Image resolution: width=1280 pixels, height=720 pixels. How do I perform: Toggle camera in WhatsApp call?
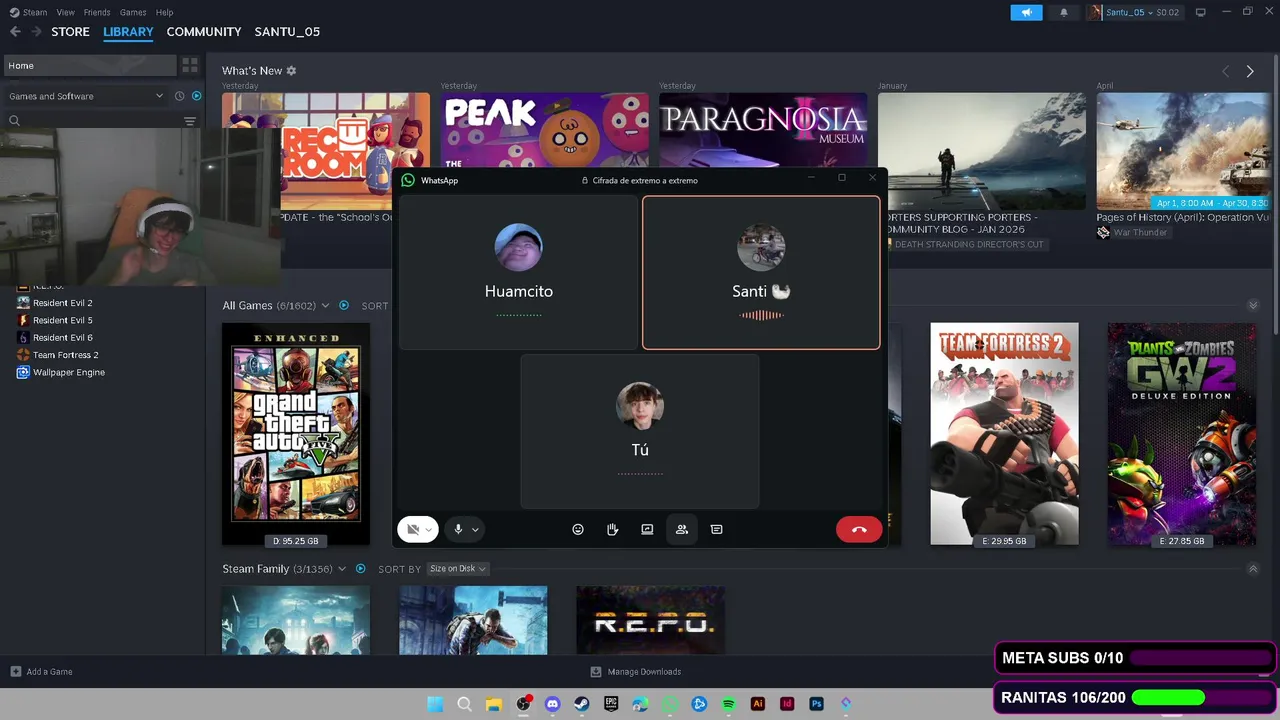click(x=412, y=529)
